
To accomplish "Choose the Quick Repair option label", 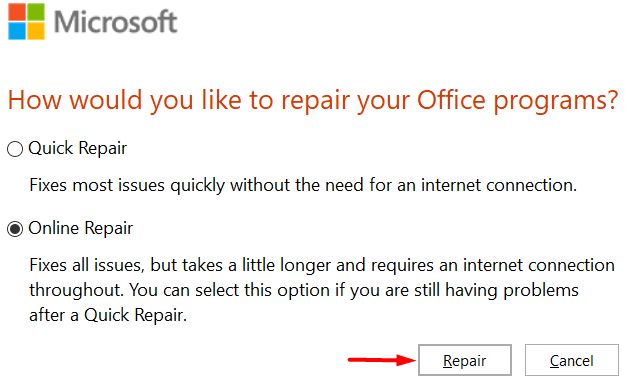I will pyautogui.click(x=78, y=149).
